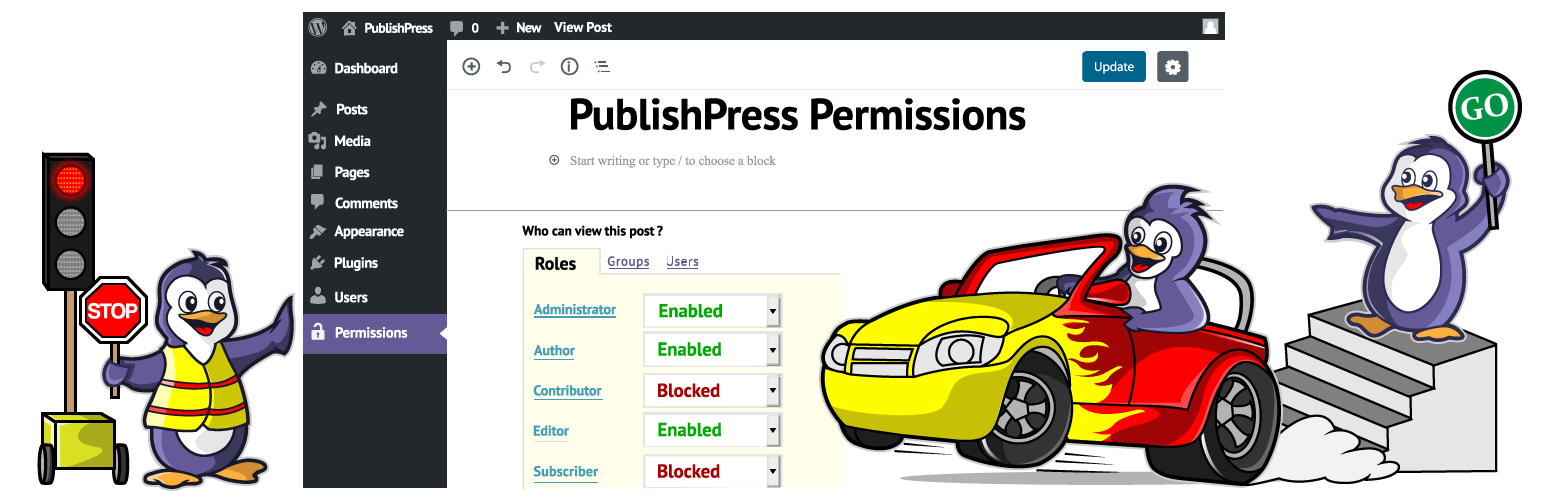Image resolution: width=1544 pixels, height=500 pixels.
Task: Open the Subscriber role link
Action: (x=566, y=471)
